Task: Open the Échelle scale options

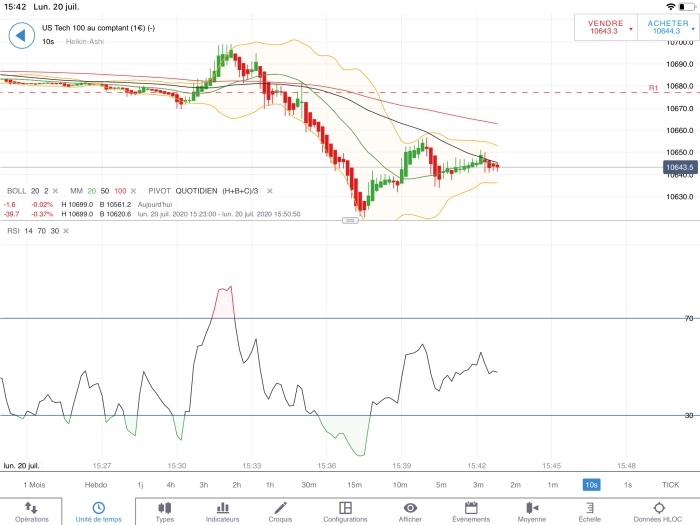Action: point(590,508)
